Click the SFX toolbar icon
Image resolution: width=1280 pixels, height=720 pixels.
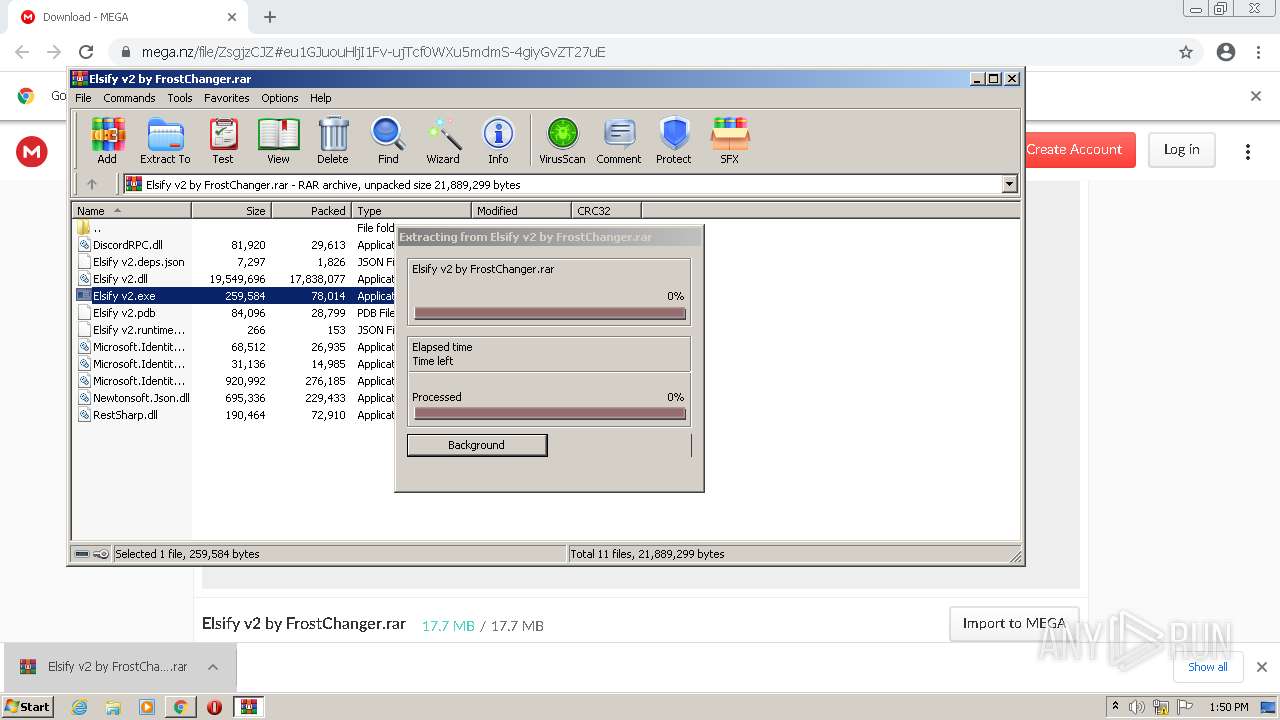730,140
